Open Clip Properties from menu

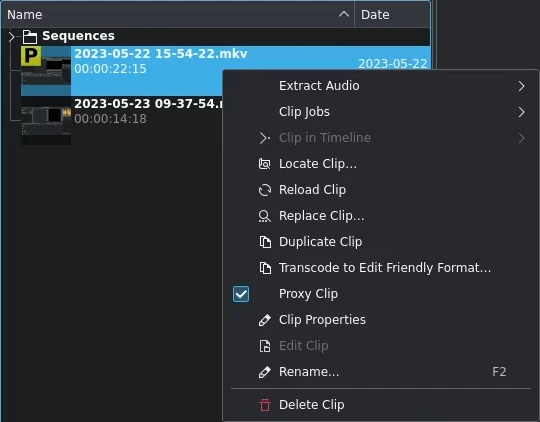381,320
